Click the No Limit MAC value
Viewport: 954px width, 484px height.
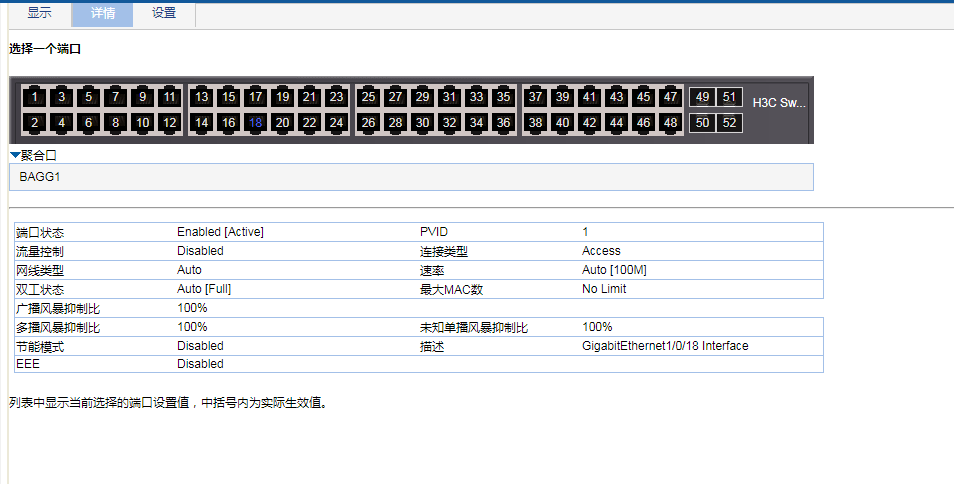point(604,289)
